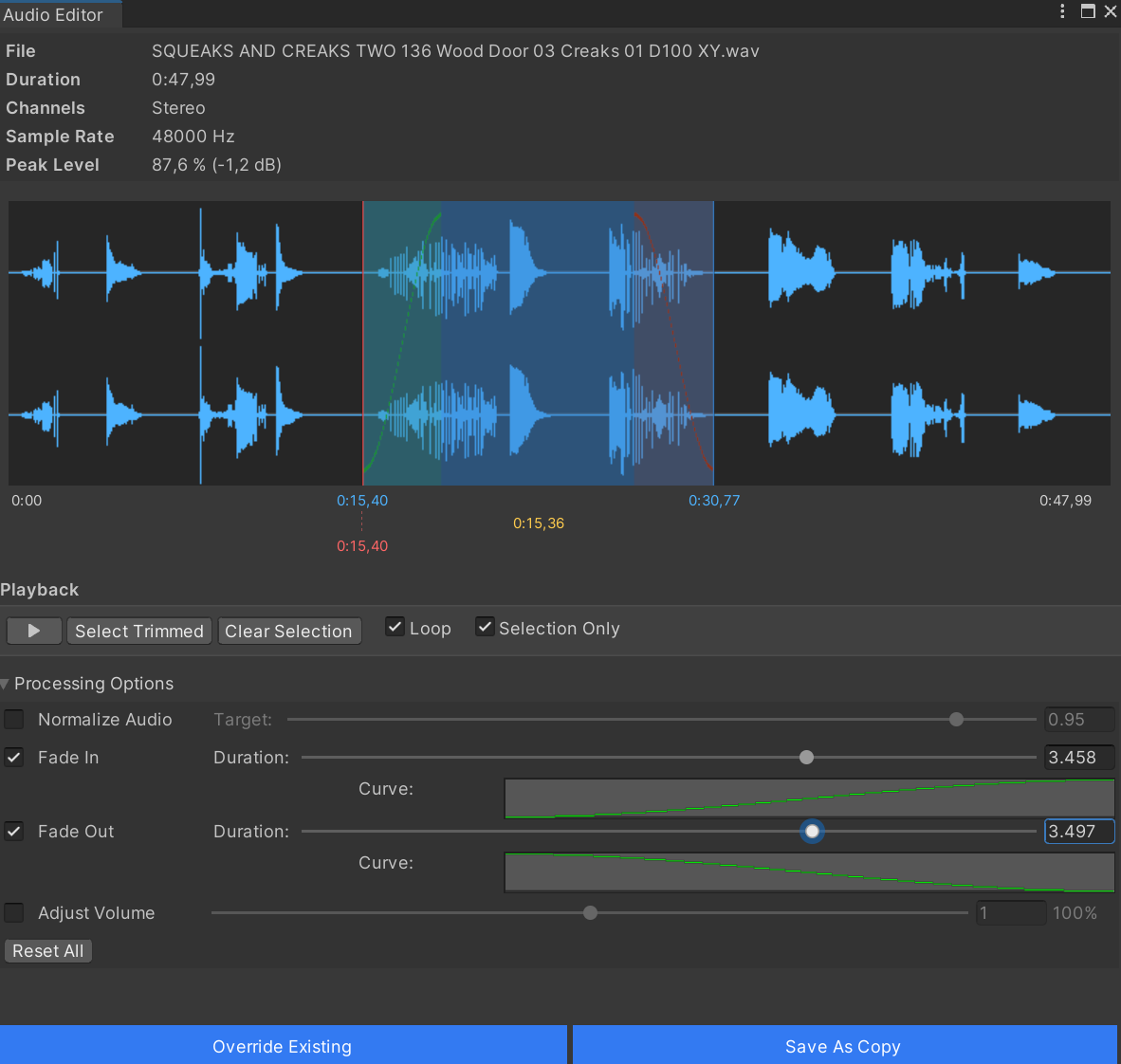Toggle the Loop checkbox
The height and width of the screenshot is (1064, 1121).
point(395,627)
